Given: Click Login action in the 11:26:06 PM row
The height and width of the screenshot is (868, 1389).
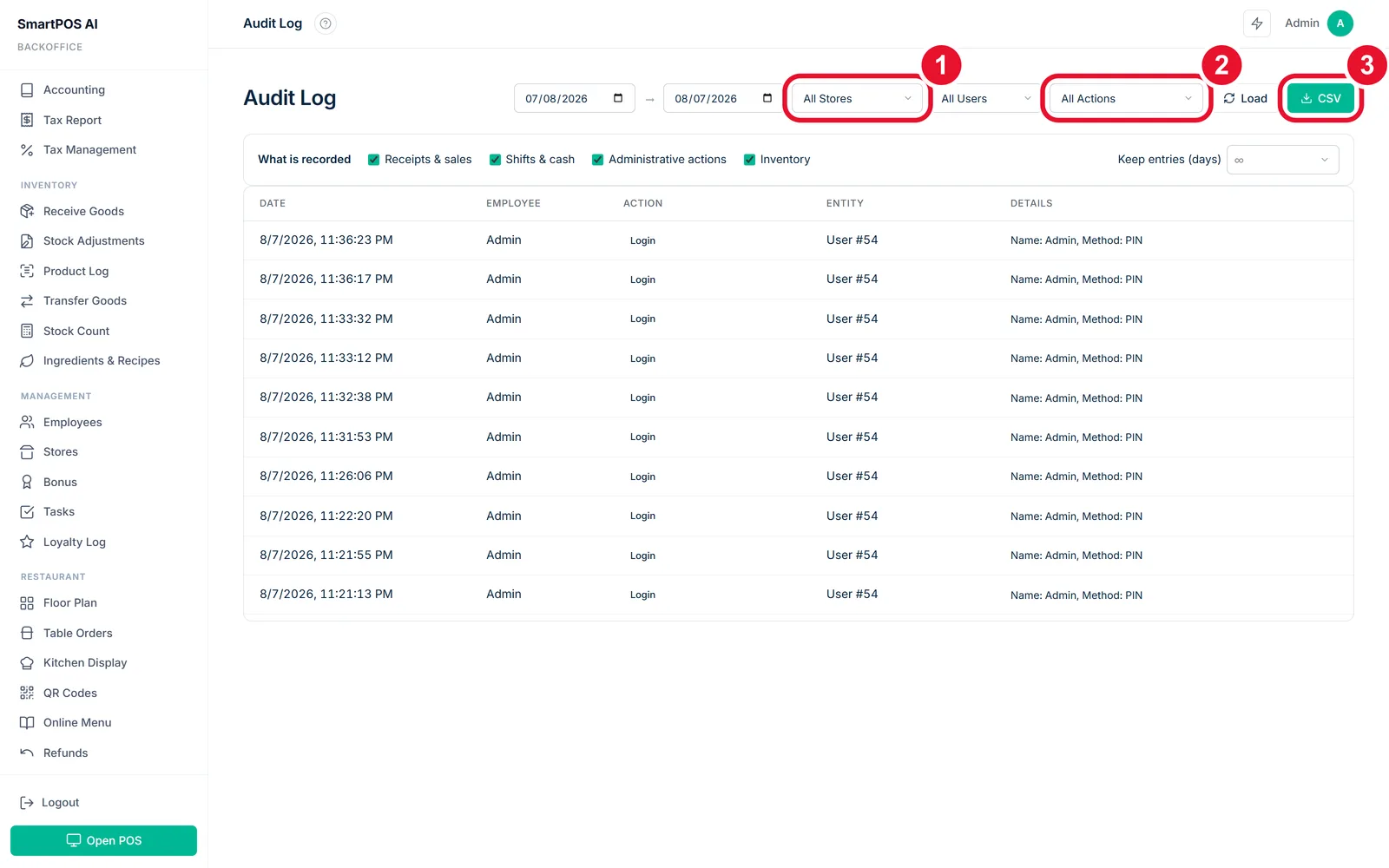Looking at the screenshot, I should click(642, 477).
